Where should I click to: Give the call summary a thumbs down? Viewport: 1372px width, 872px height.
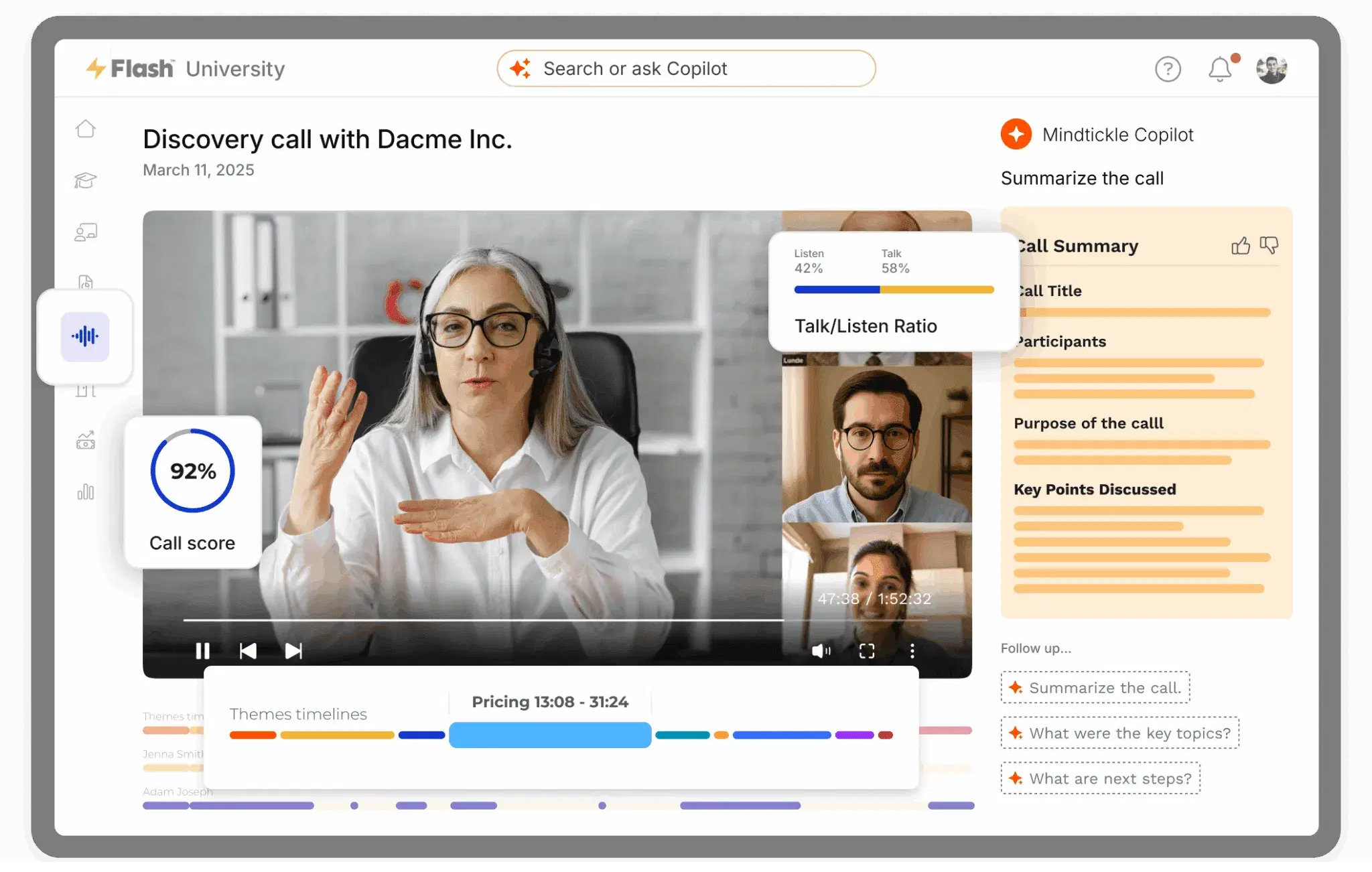click(1269, 246)
